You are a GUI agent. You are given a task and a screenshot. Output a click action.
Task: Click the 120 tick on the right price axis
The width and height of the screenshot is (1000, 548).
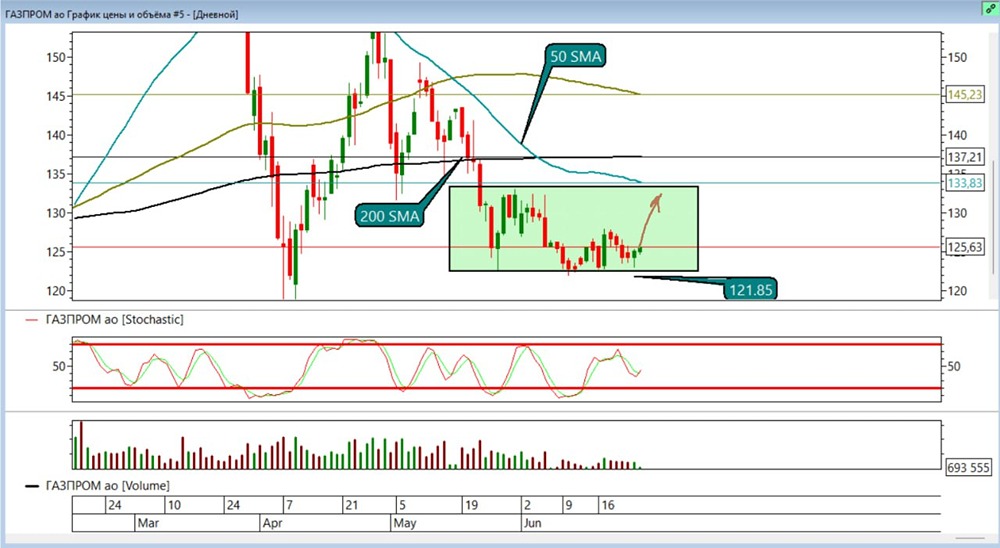(957, 291)
